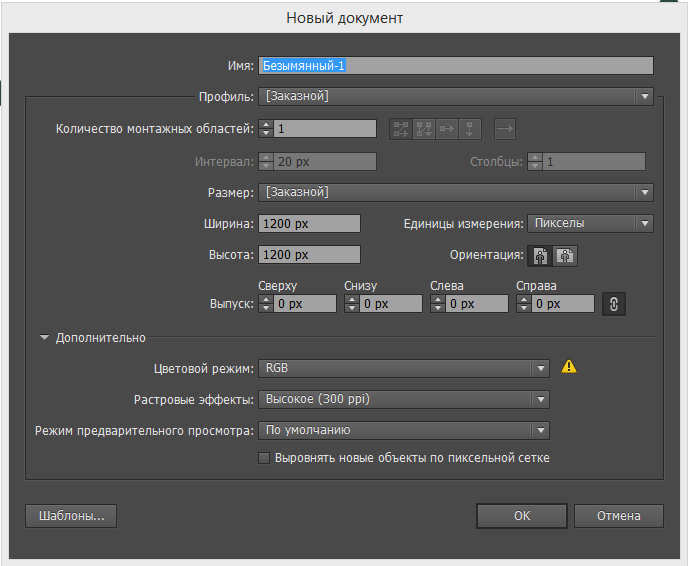This screenshot has height=566, width=688.
Task: Select arrange by column artboard layout icon
Action: [470, 129]
